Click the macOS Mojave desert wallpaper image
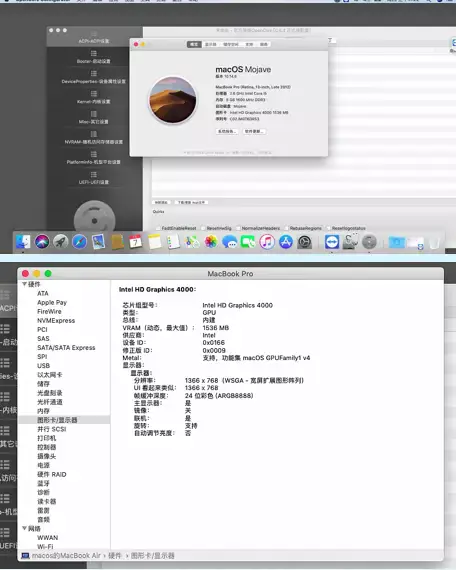 click(173, 100)
